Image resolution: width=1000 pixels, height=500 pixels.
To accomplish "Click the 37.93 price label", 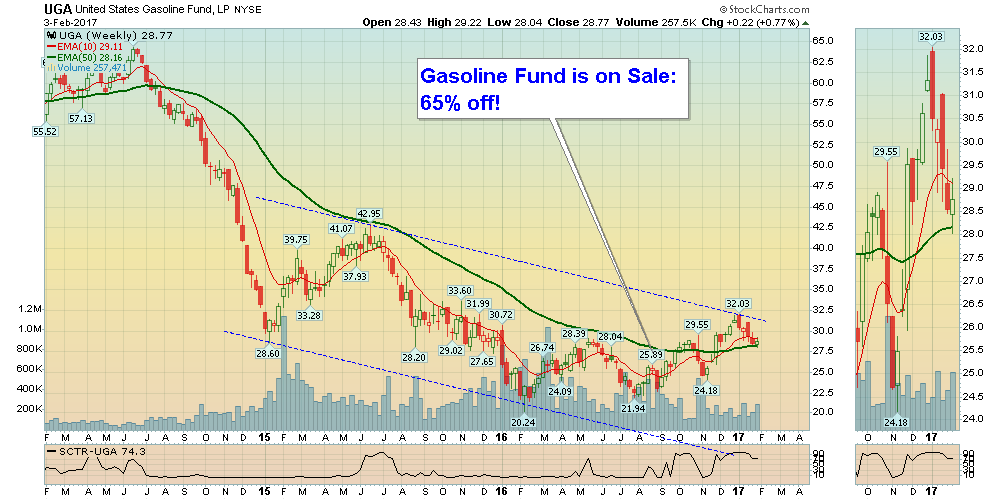I will tap(355, 276).
